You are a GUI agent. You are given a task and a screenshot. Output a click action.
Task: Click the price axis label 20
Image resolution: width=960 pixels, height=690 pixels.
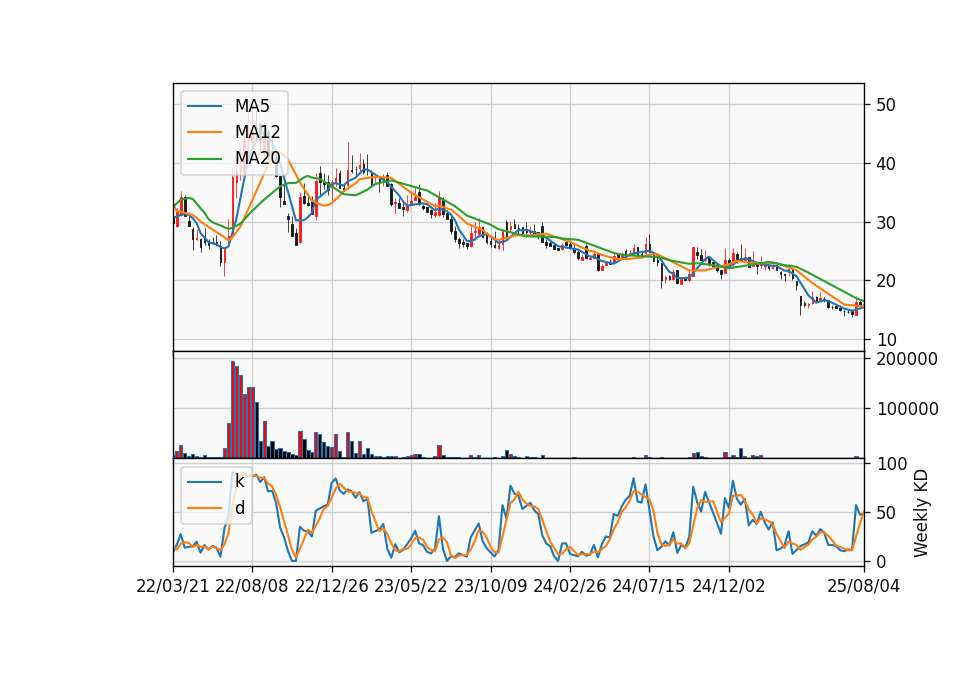click(x=886, y=281)
